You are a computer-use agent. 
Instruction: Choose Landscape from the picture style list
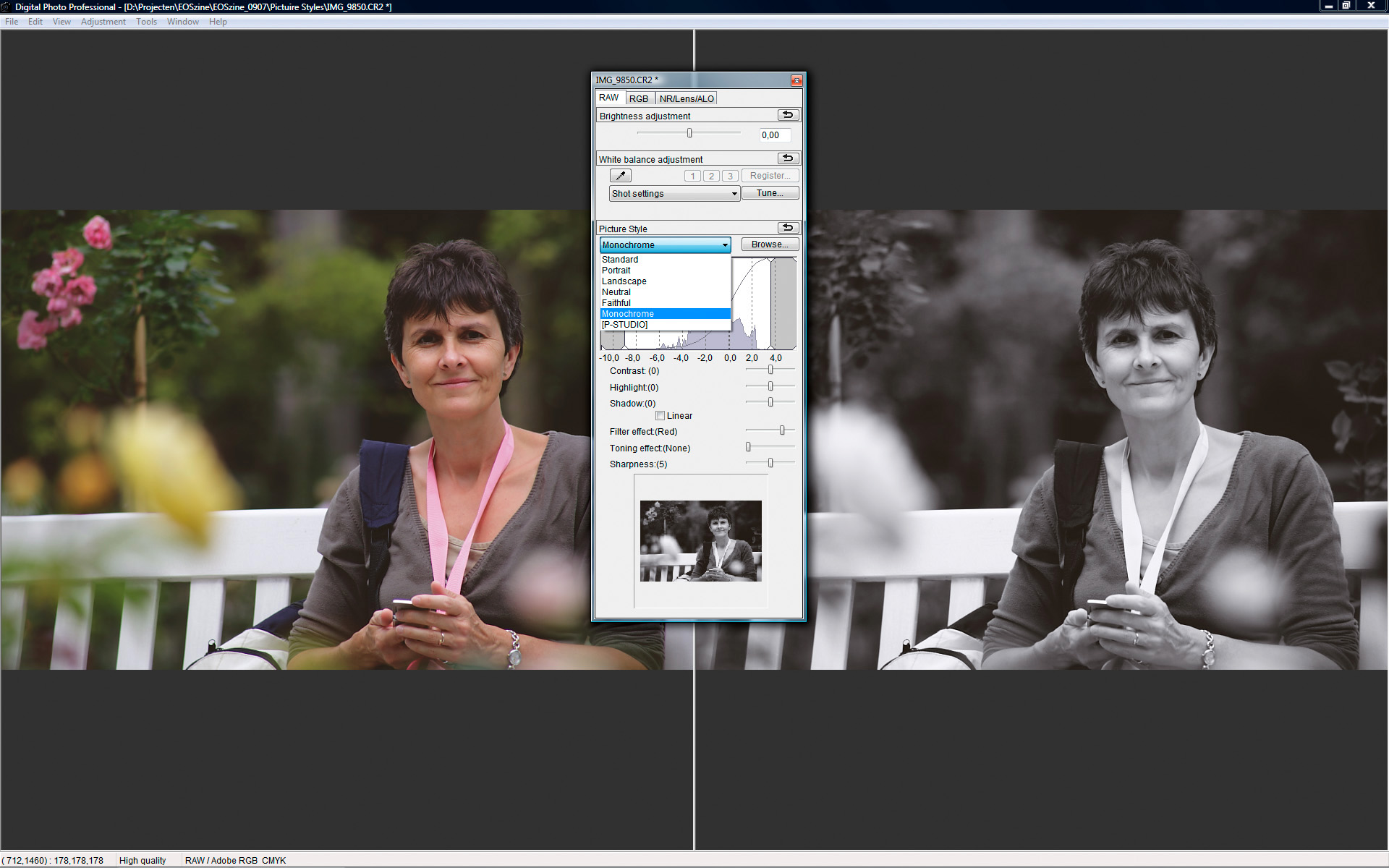click(624, 281)
